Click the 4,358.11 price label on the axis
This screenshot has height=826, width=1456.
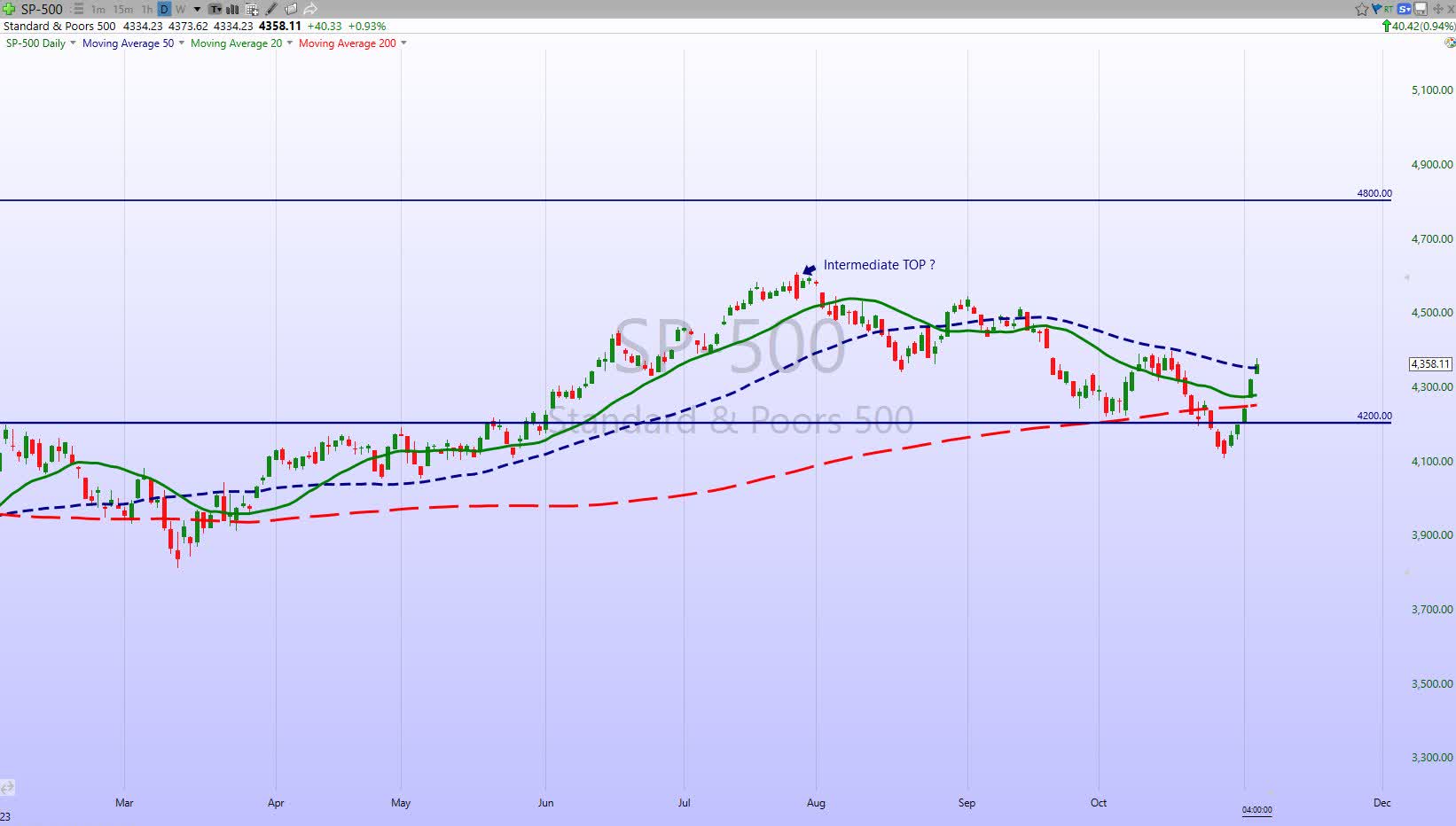pos(1431,363)
